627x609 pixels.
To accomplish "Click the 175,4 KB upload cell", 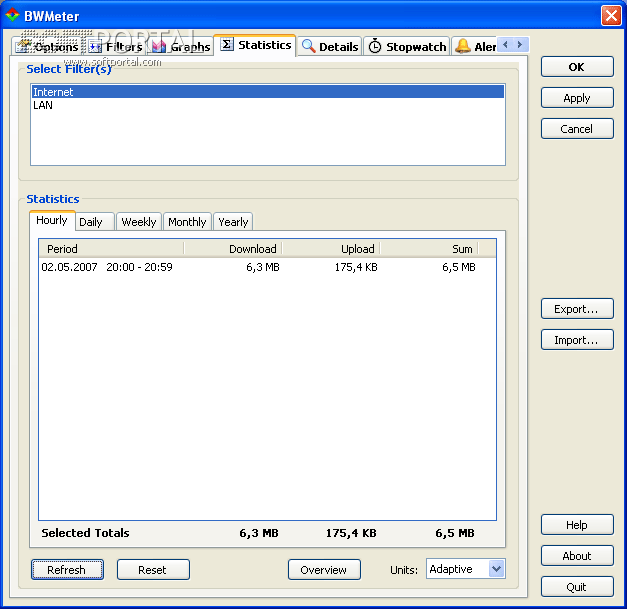I will [356, 267].
